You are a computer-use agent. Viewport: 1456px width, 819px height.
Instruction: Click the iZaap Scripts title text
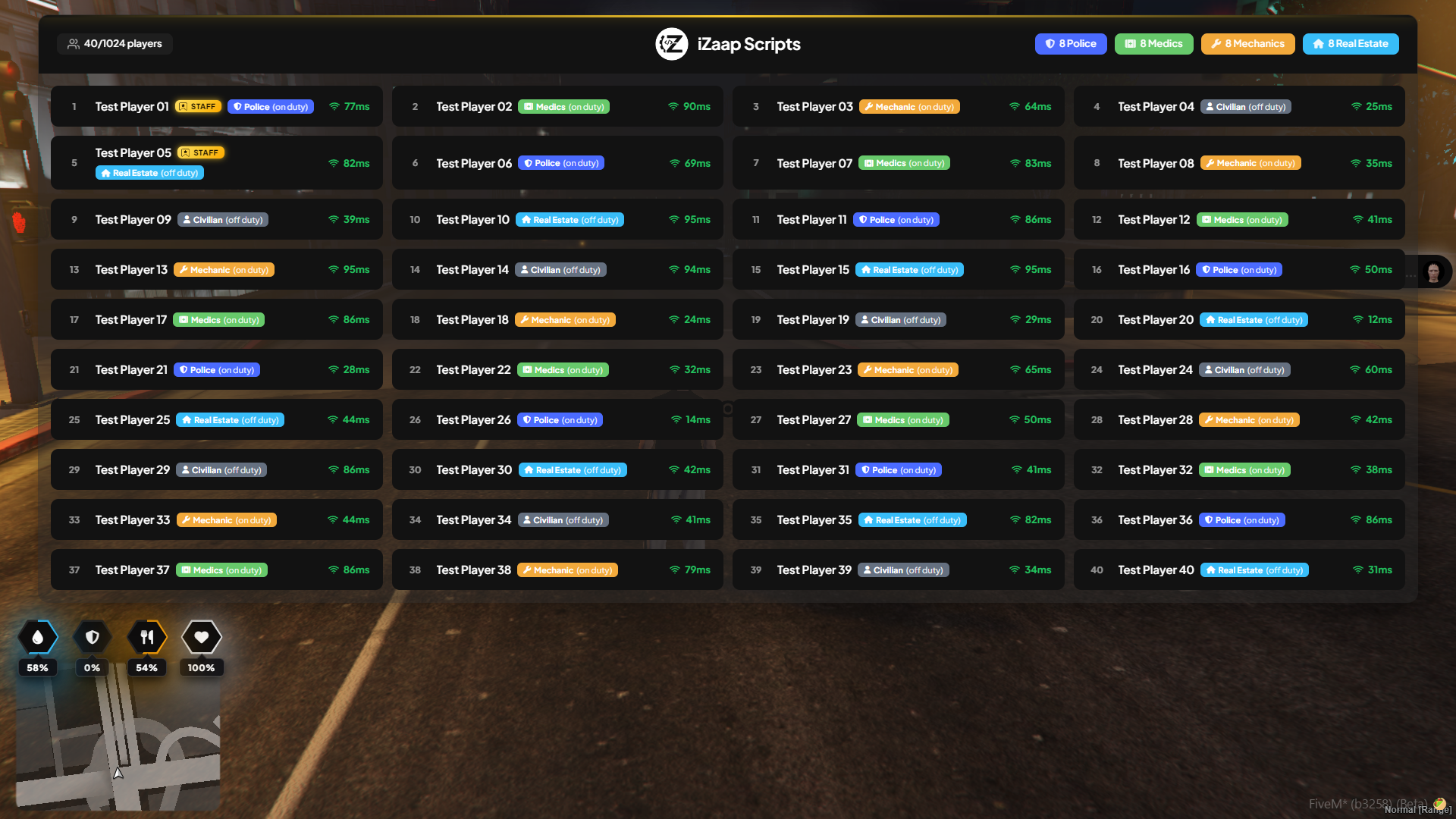pyautogui.click(x=749, y=44)
